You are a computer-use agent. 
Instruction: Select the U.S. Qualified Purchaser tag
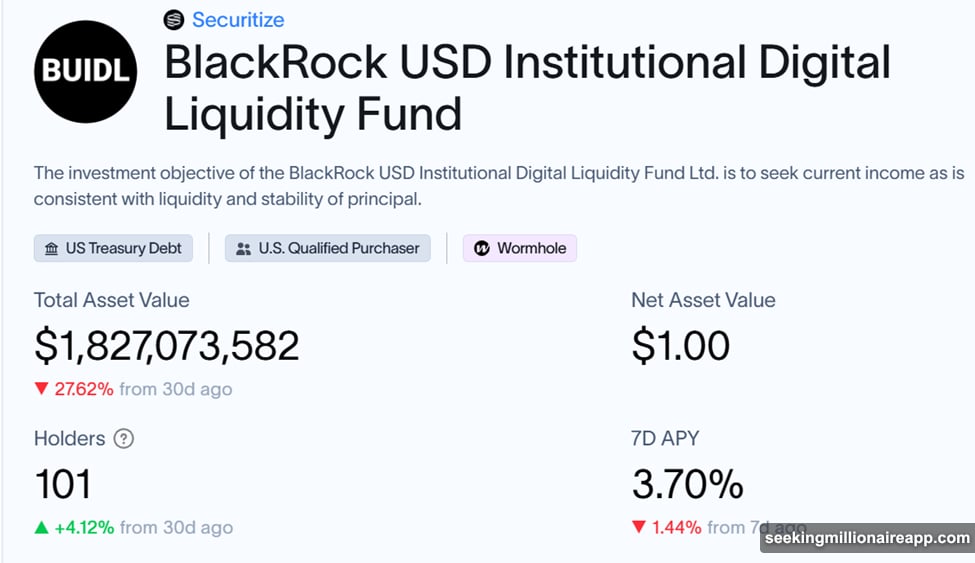pos(328,248)
